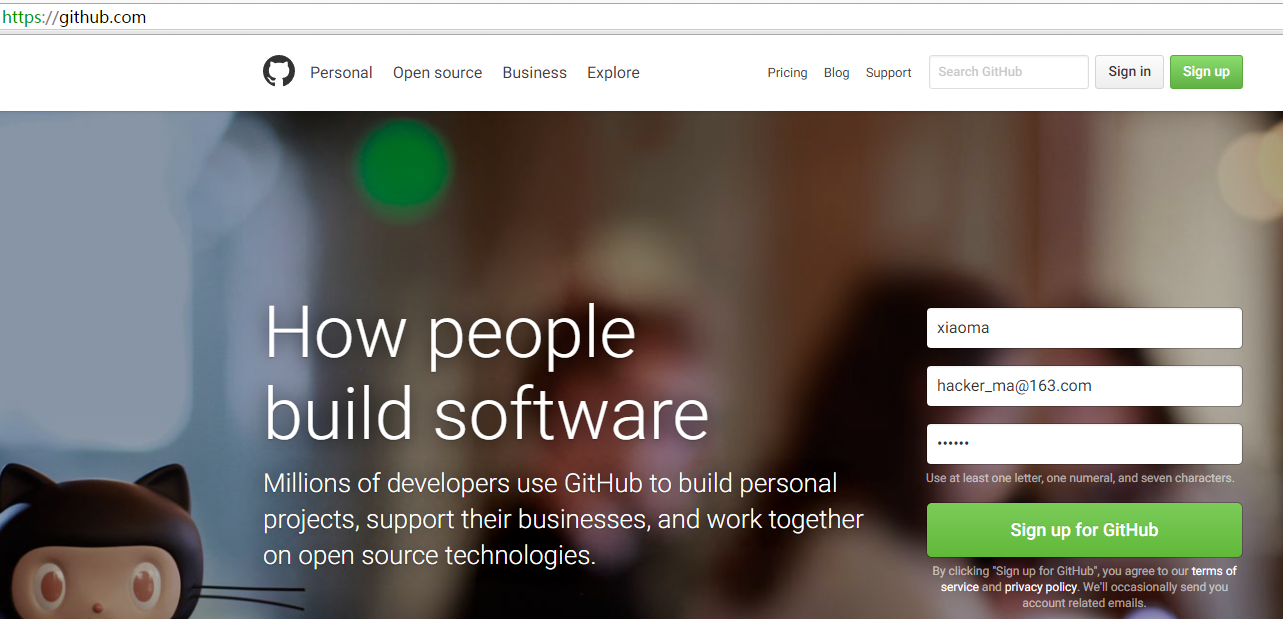Focus the Search GitHub field
Image resolution: width=1283 pixels, height=619 pixels.
[x=1009, y=72]
